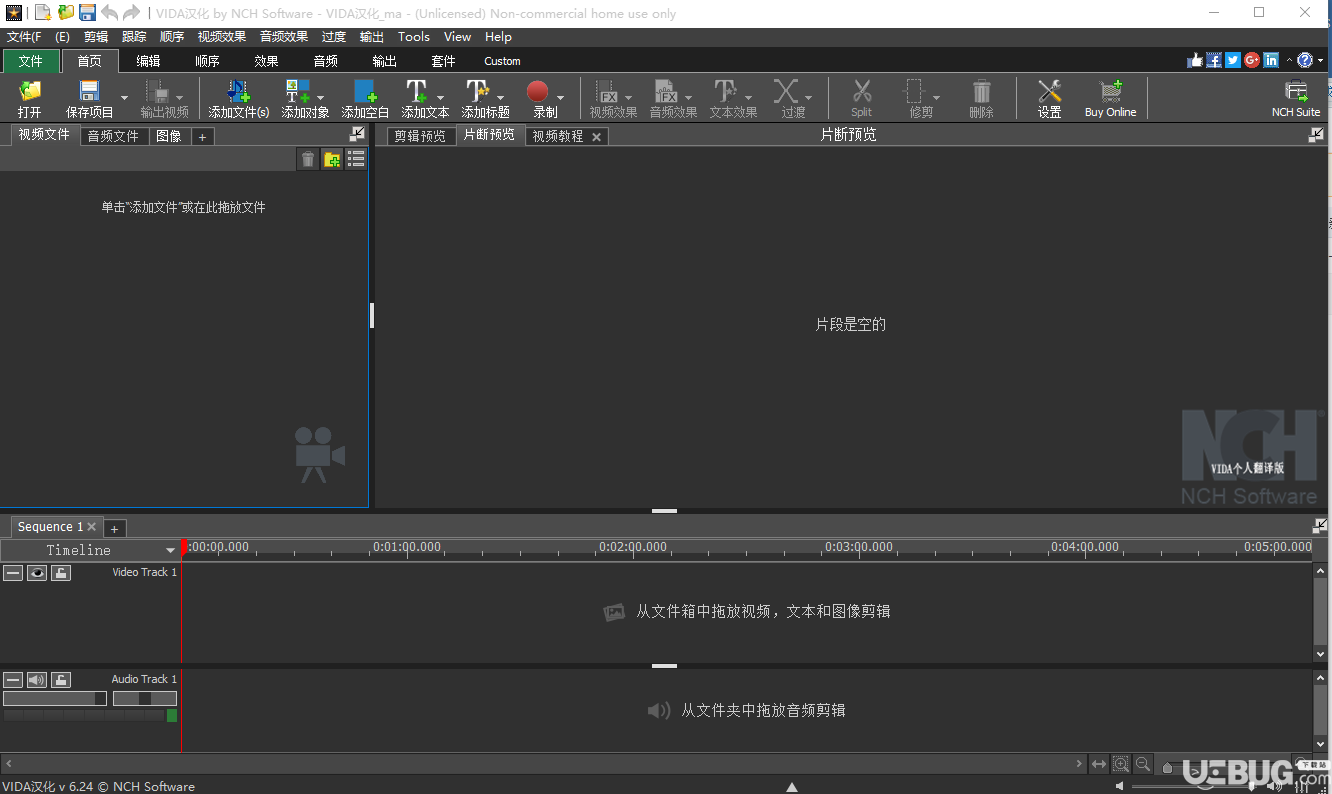The width and height of the screenshot is (1332, 794).
Task: Click 添加标题 add title icon
Action: click(477, 92)
